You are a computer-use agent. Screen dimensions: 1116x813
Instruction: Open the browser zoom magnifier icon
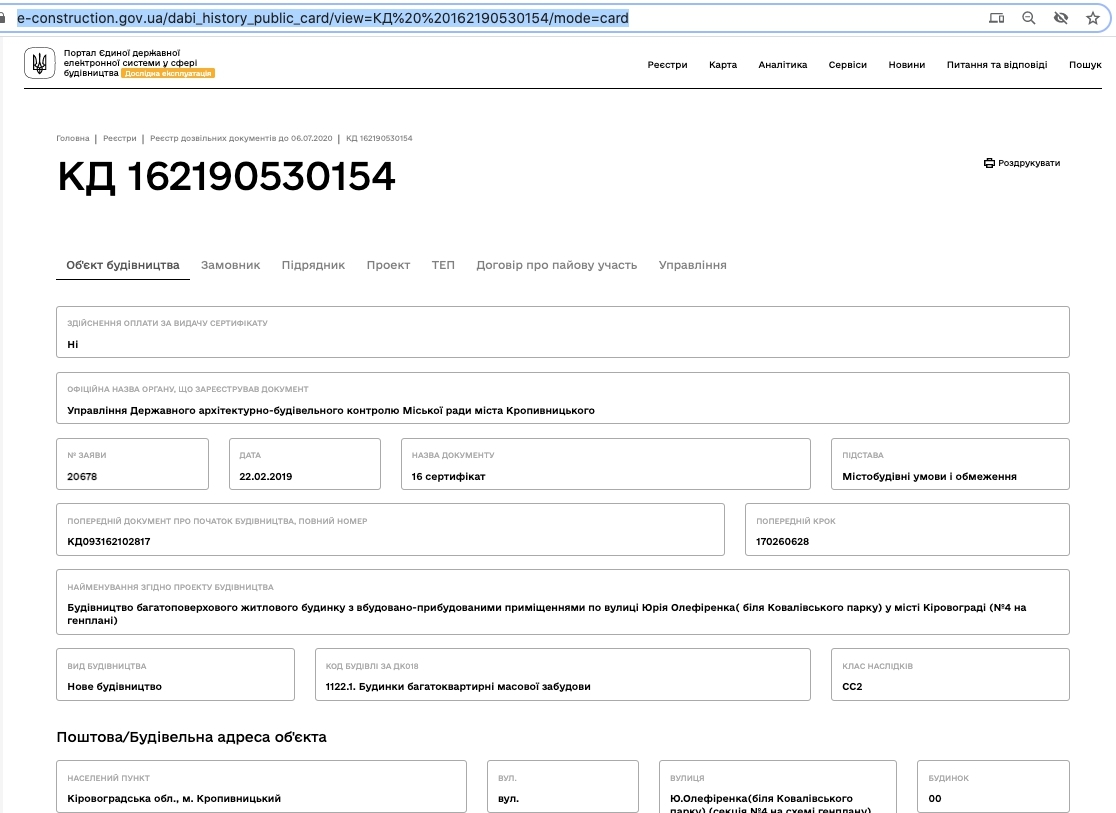point(1028,19)
